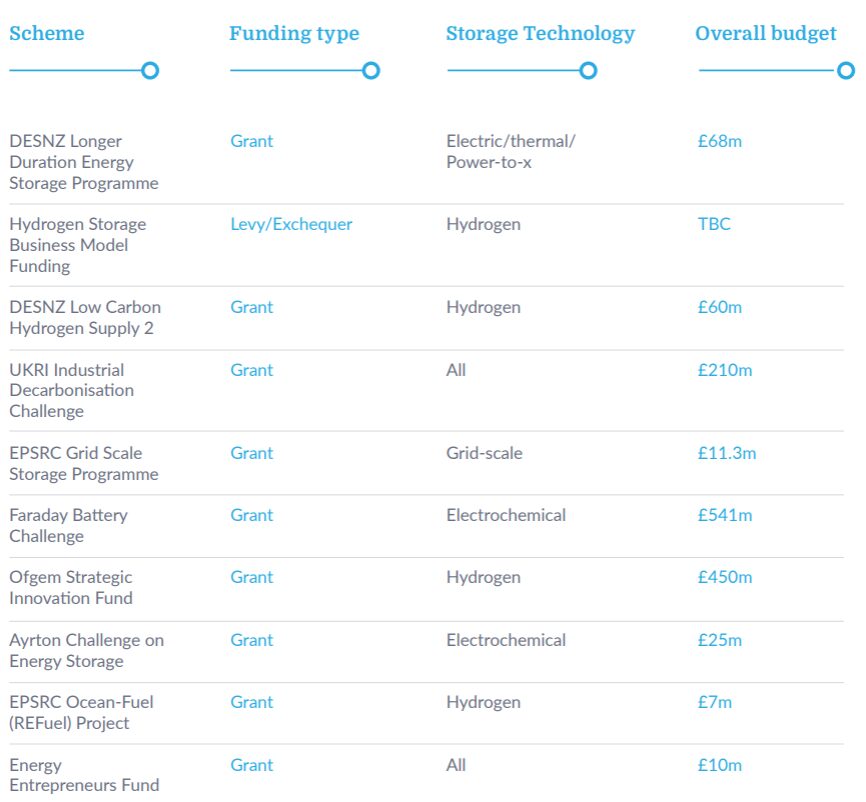
Task: Click the circle marker under Overall budget
Action: click(x=846, y=71)
